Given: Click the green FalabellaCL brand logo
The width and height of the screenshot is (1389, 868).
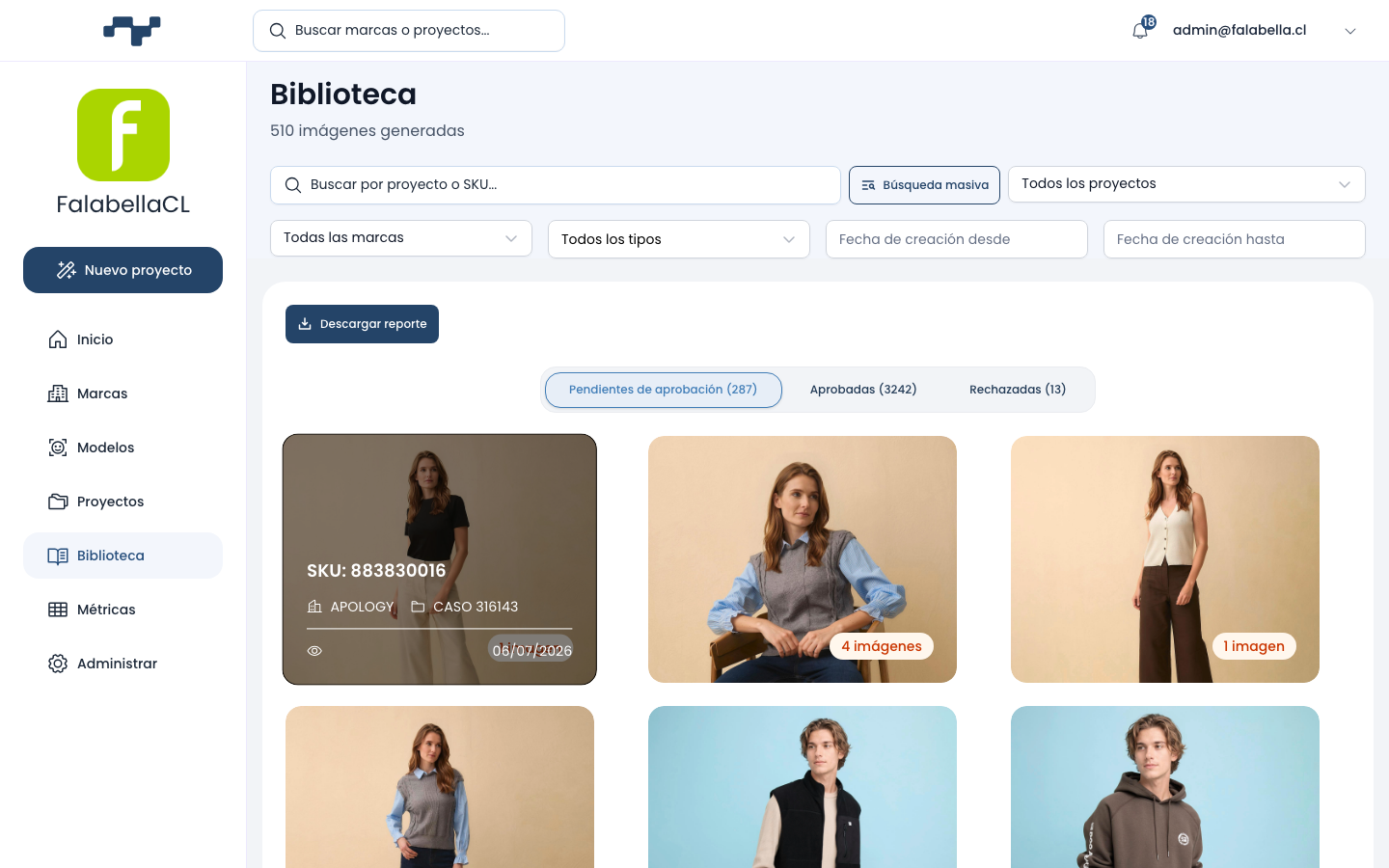Looking at the screenshot, I should [x=123, y=135].
